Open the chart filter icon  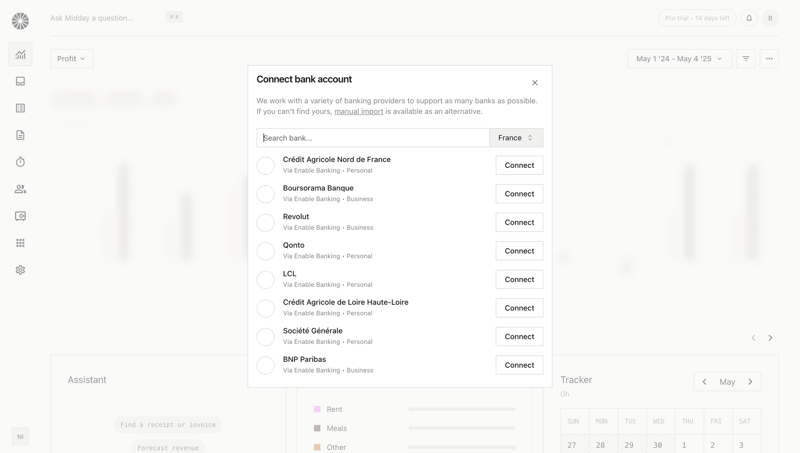coord(746,59)
